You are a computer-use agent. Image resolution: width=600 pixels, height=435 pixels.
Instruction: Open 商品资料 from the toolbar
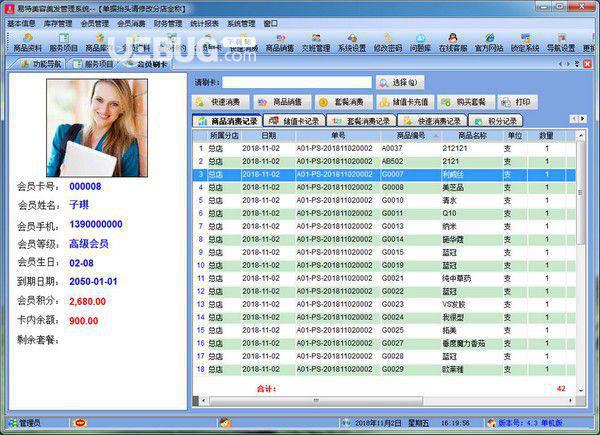point(27,43)
